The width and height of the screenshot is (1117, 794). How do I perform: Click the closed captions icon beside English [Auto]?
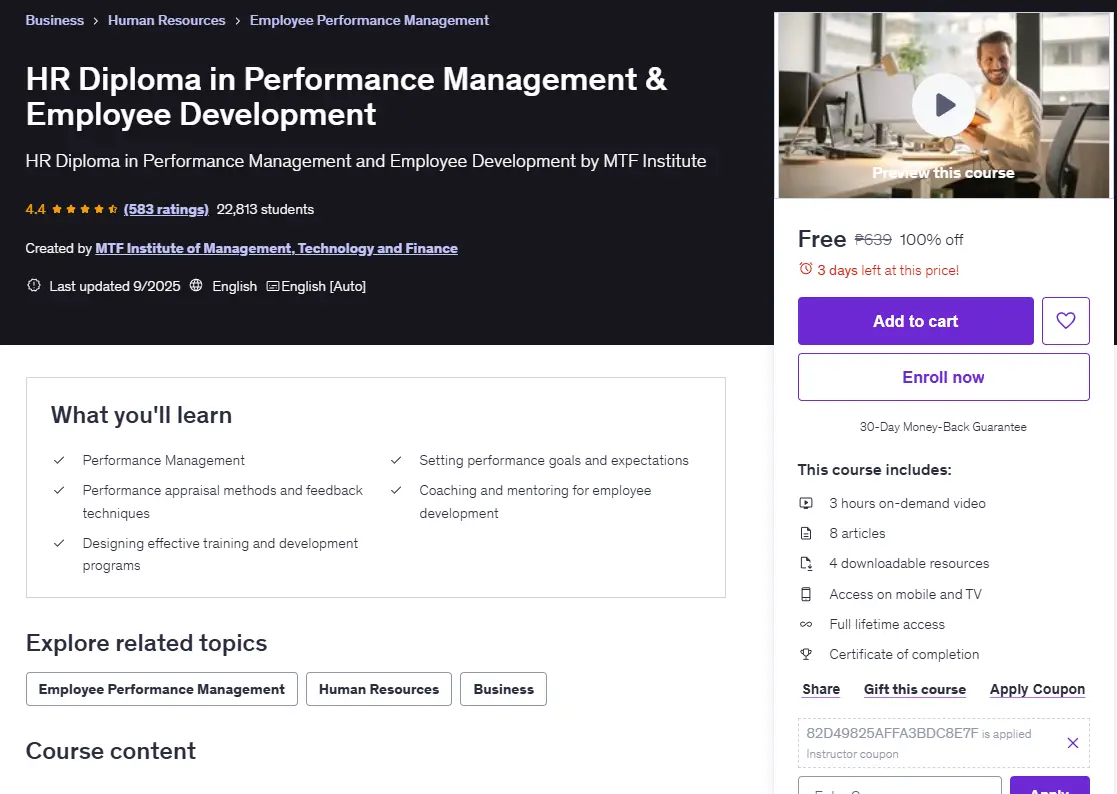pyautogui.click(x=272, y=286)
